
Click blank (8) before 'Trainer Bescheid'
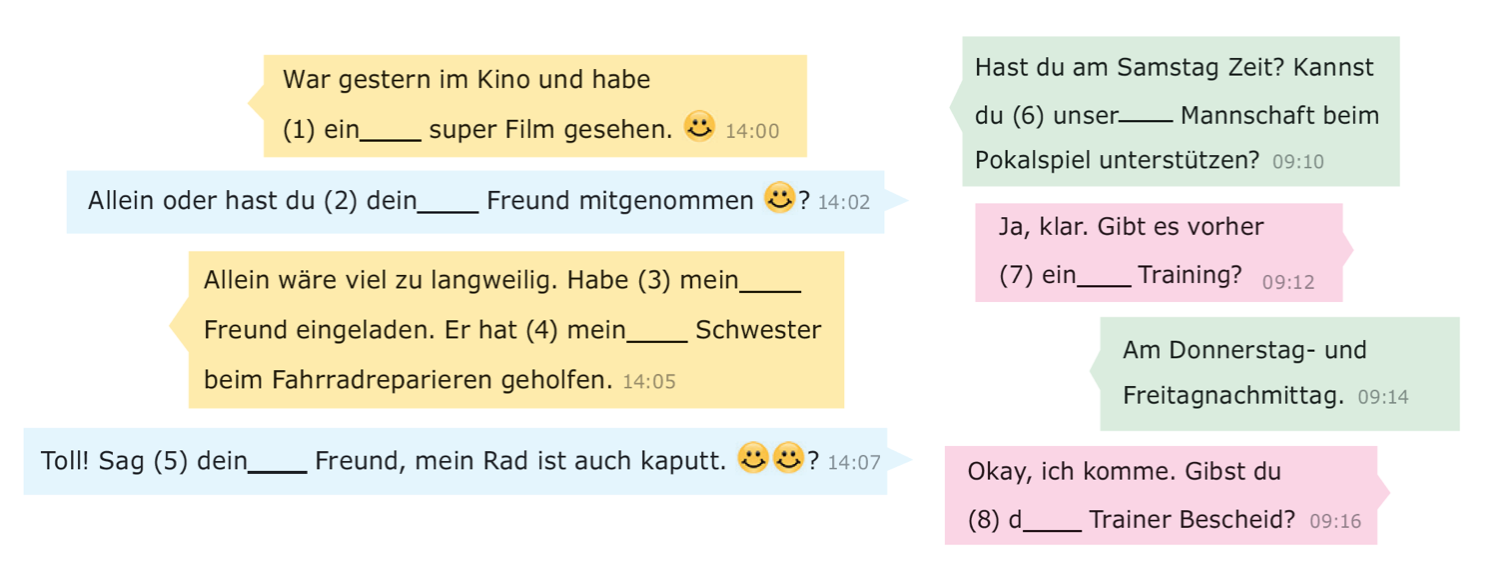1053,522
